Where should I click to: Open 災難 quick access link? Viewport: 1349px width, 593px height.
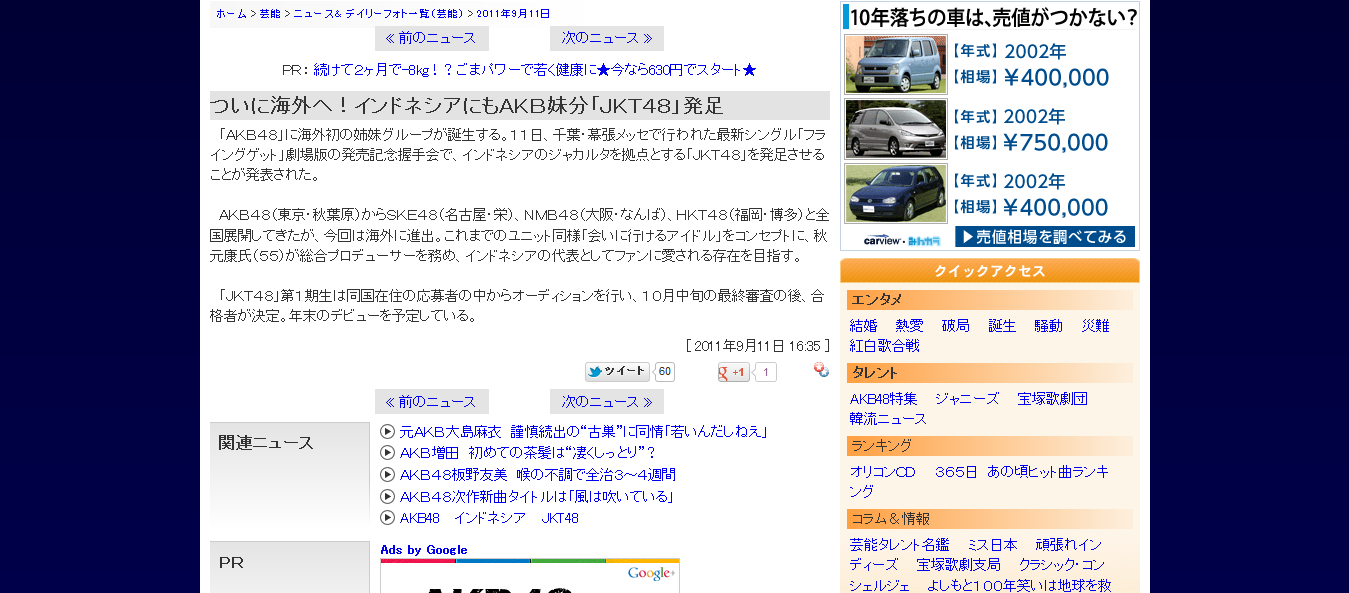[1095, 326]
